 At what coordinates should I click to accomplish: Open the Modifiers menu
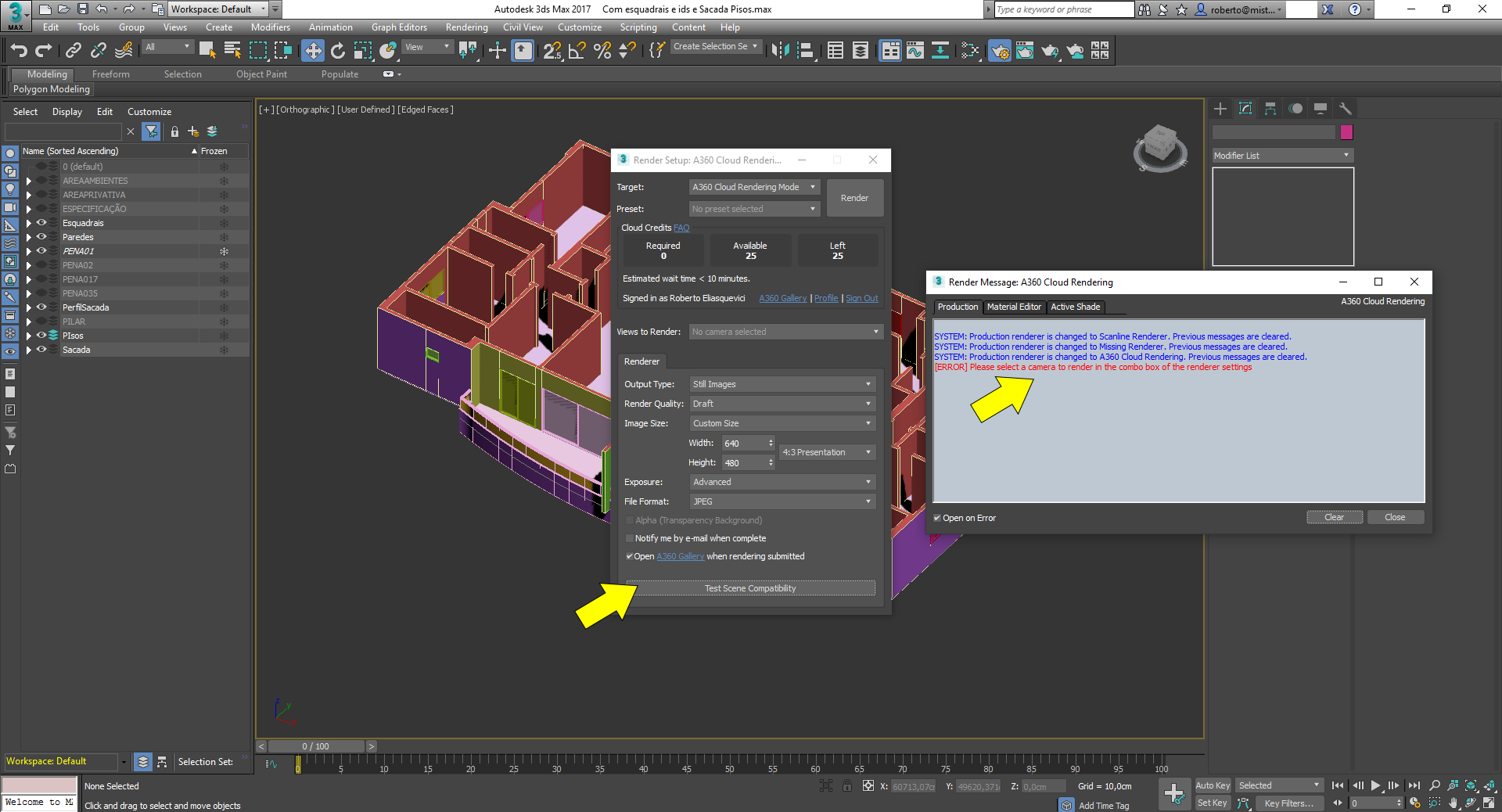coord(270,27)
